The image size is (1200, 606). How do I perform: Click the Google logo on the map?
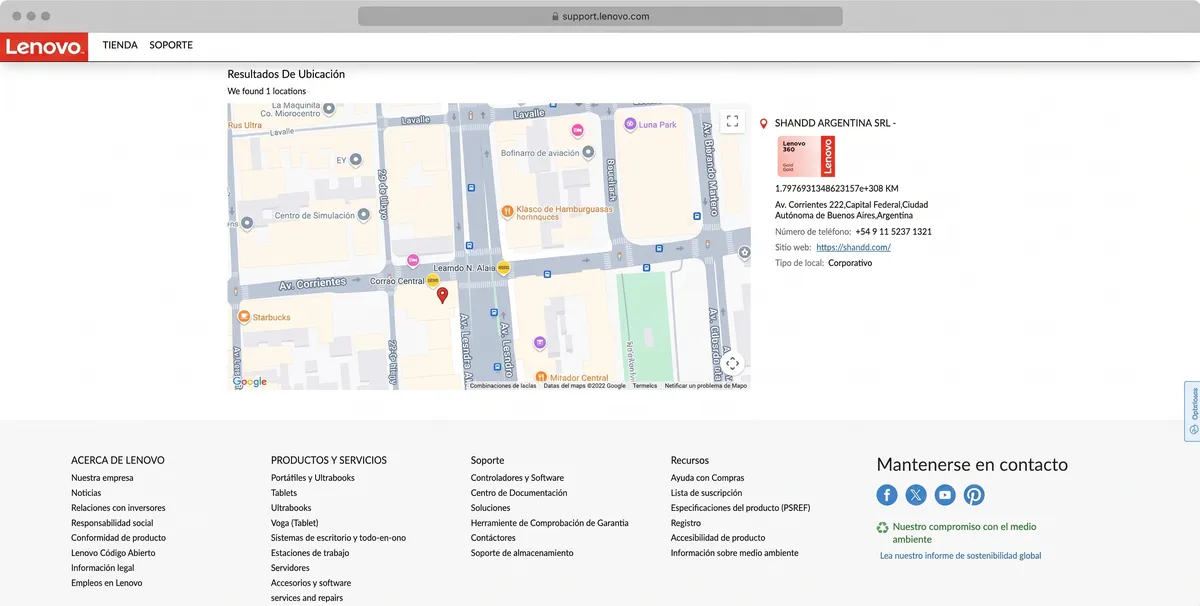[250, 382]
